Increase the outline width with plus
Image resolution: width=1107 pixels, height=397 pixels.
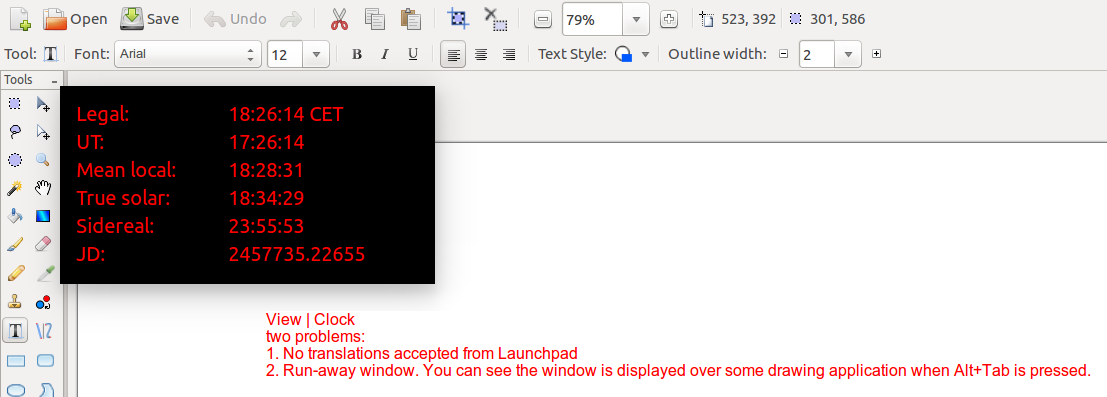click(x=876, y=54)
